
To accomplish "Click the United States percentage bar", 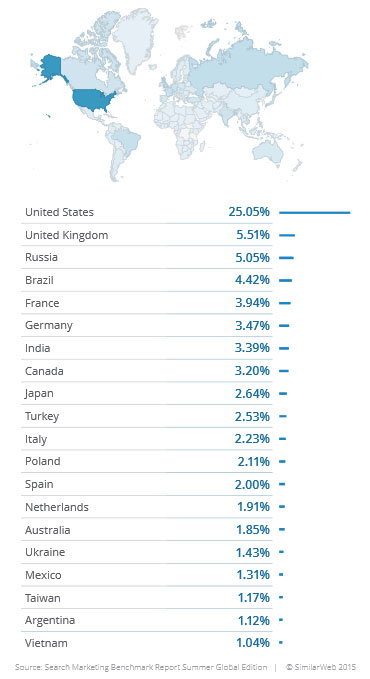I will coord(315,213).
